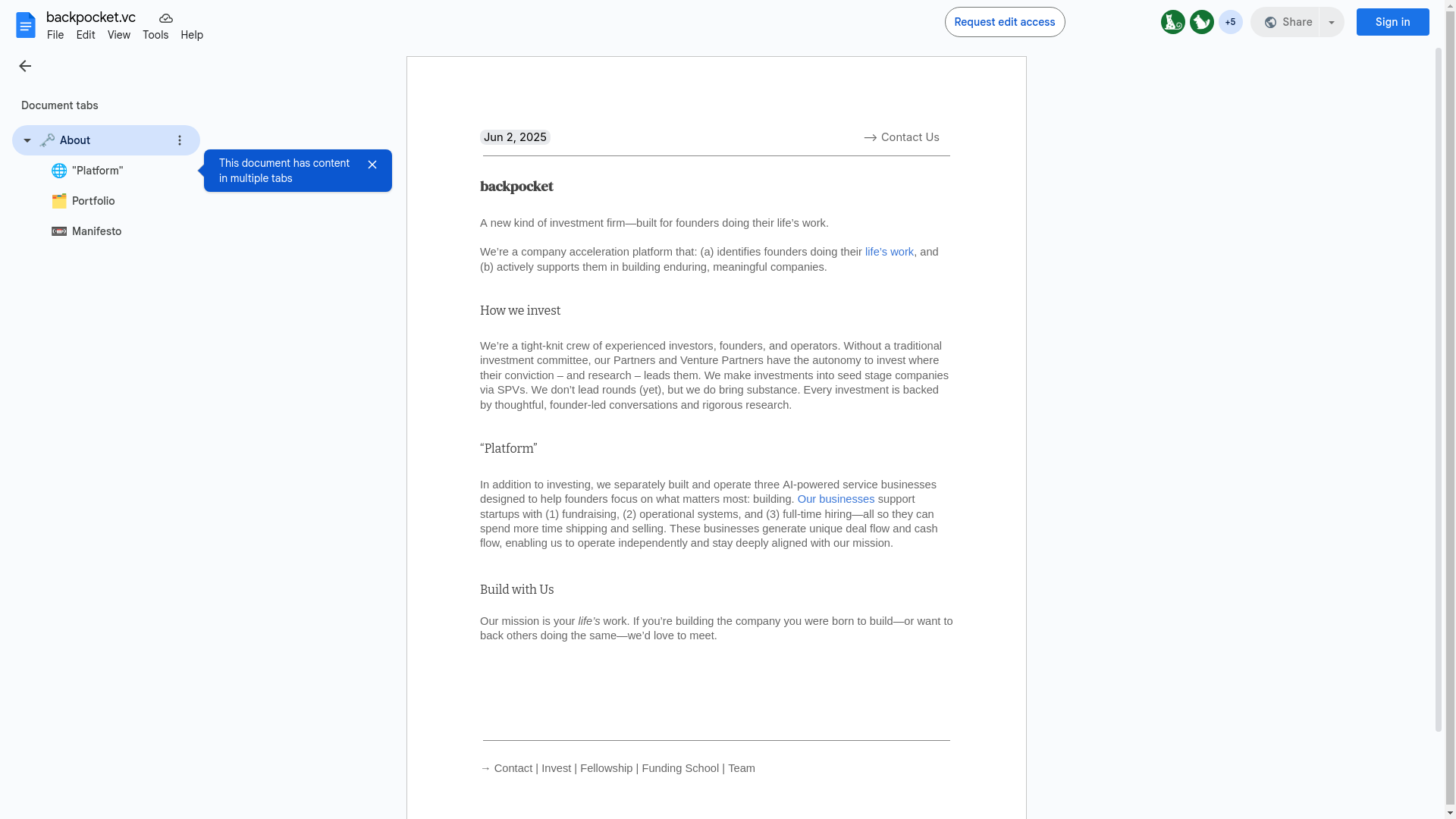Open the Help menu
This screenshot has width=1456, height=819.
click(192, 35)
